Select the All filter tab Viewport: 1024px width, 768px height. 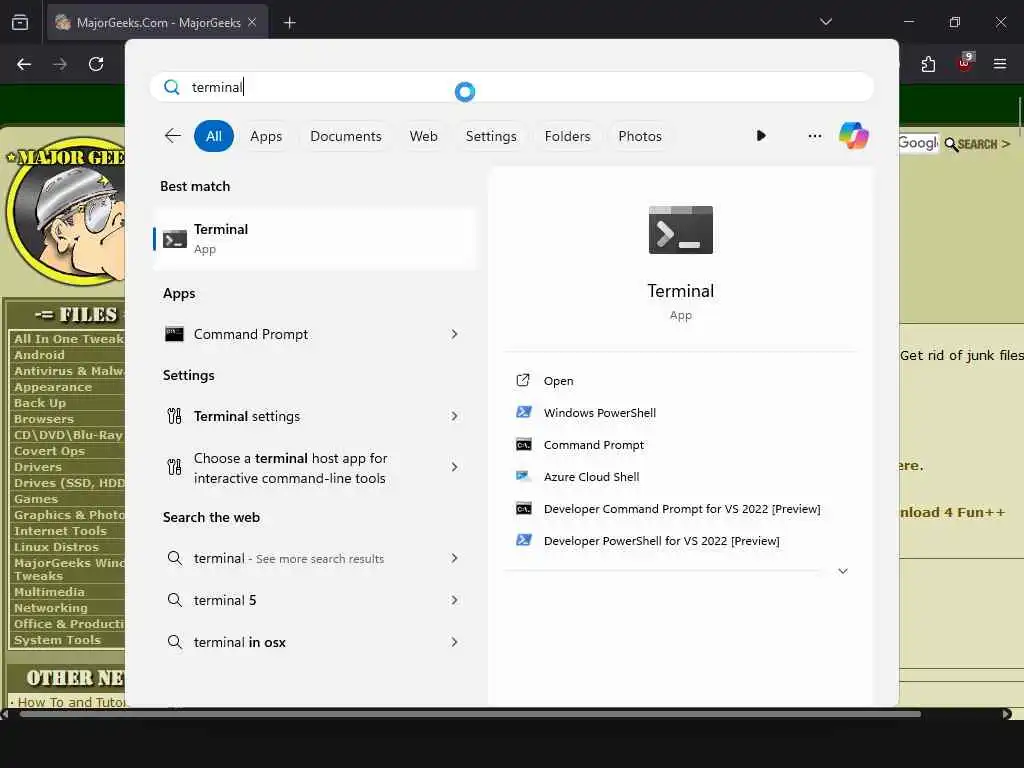point(214,136)
